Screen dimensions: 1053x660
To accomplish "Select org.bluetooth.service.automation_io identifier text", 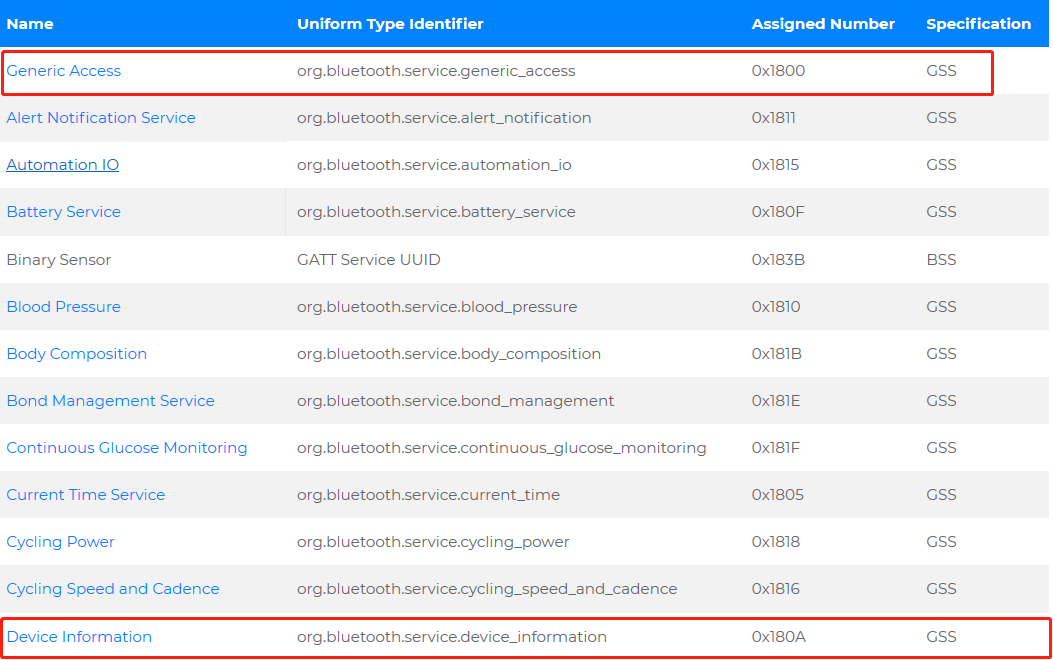I will tap(434, 164).
